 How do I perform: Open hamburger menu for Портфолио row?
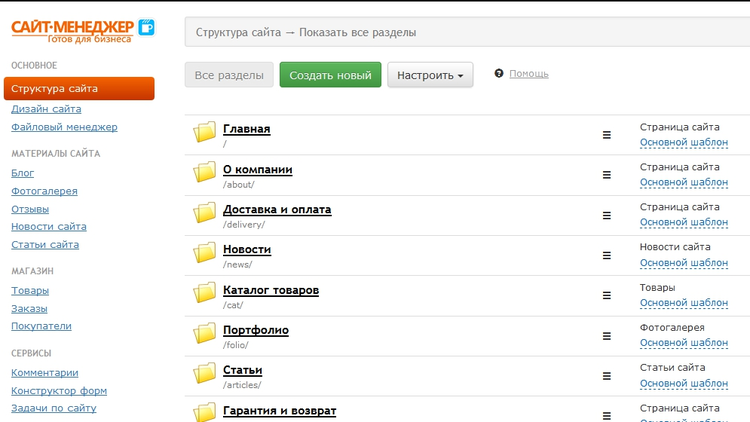coord(607,336)
